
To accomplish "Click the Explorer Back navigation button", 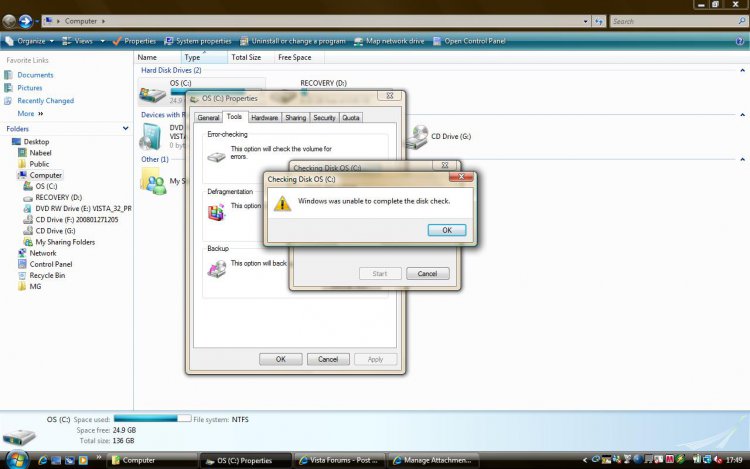I will click(9, 21).
